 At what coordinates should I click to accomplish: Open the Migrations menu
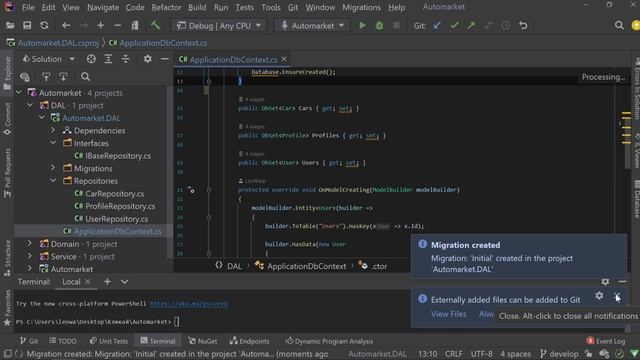(x=361, y=7)
